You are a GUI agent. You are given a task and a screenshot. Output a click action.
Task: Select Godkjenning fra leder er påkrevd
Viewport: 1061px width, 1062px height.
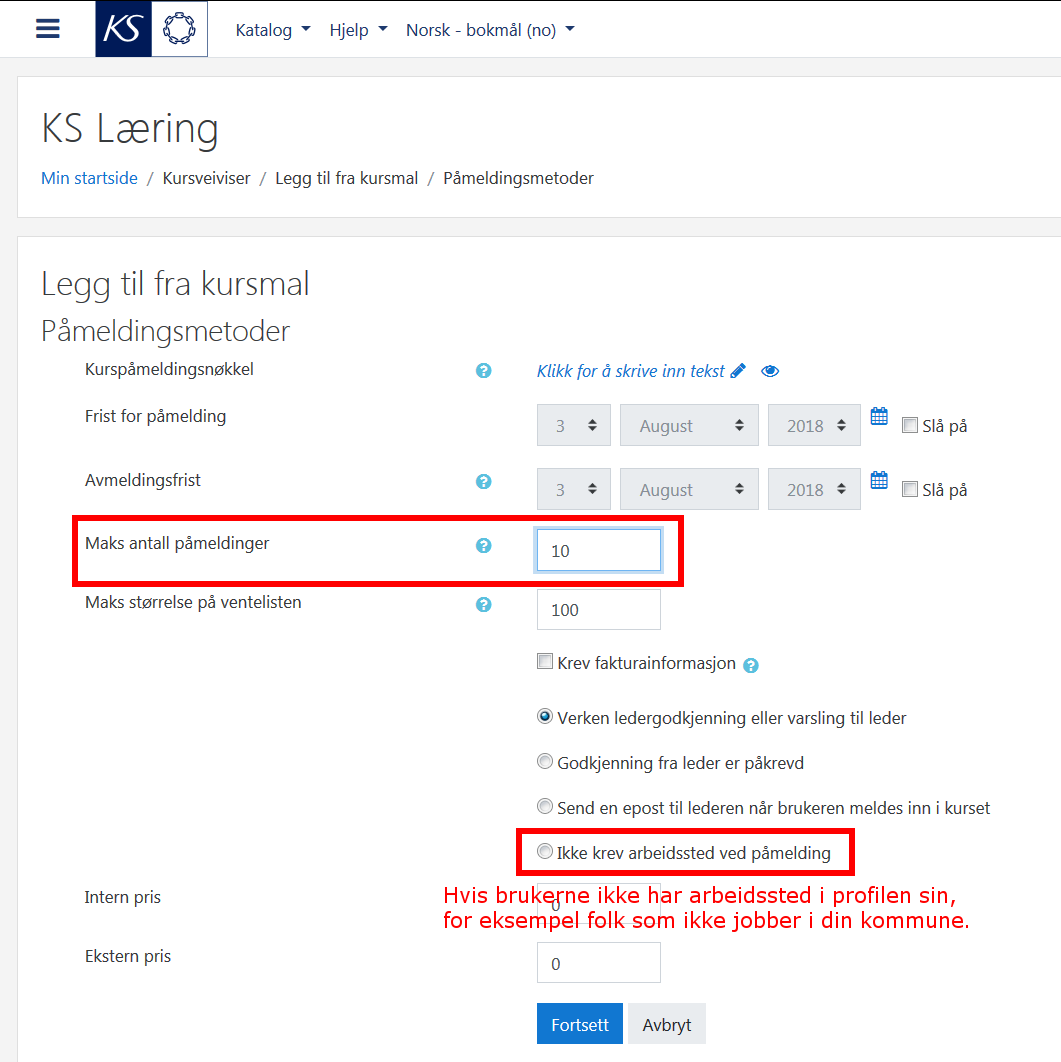tap(544, 761)
